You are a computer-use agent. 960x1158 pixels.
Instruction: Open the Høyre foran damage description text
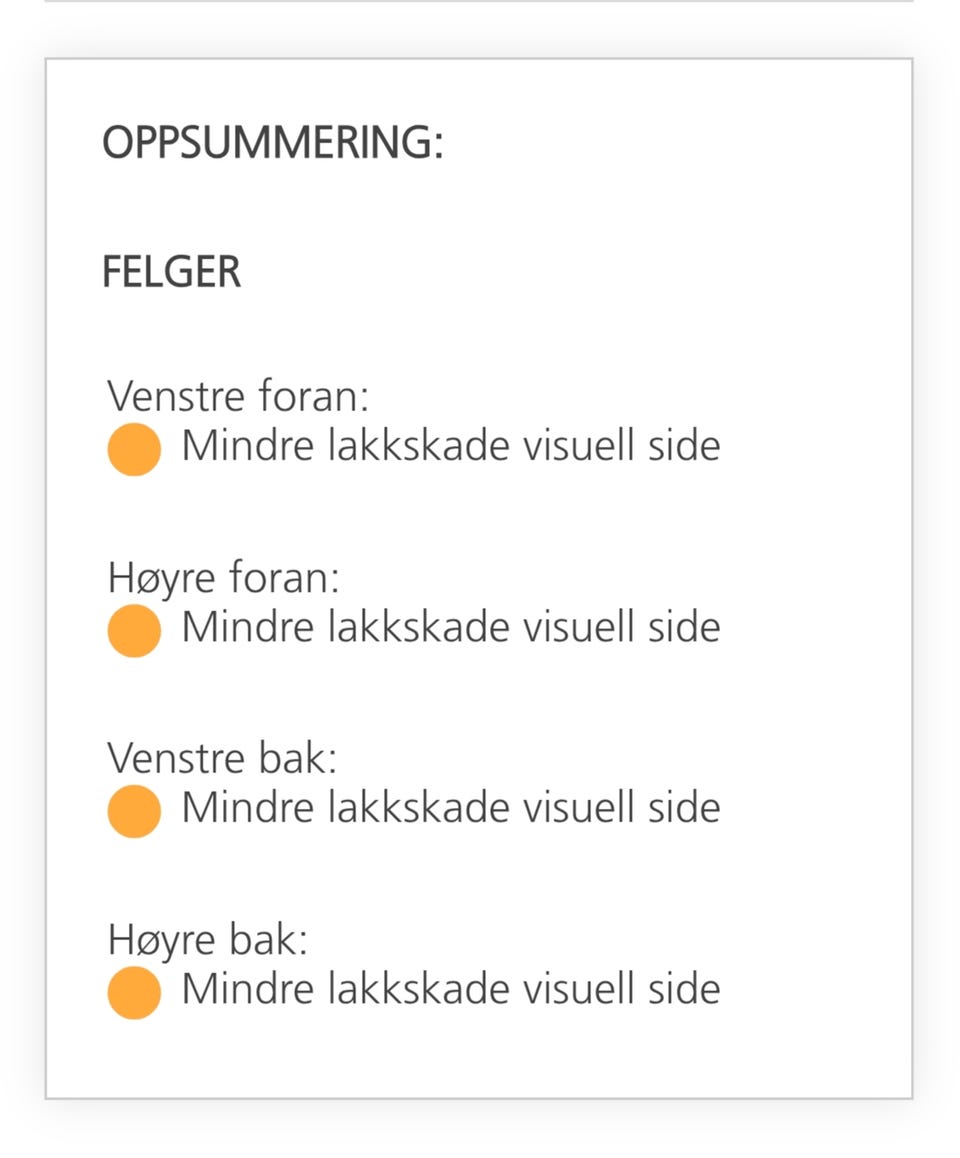click(x=450, y=627)
